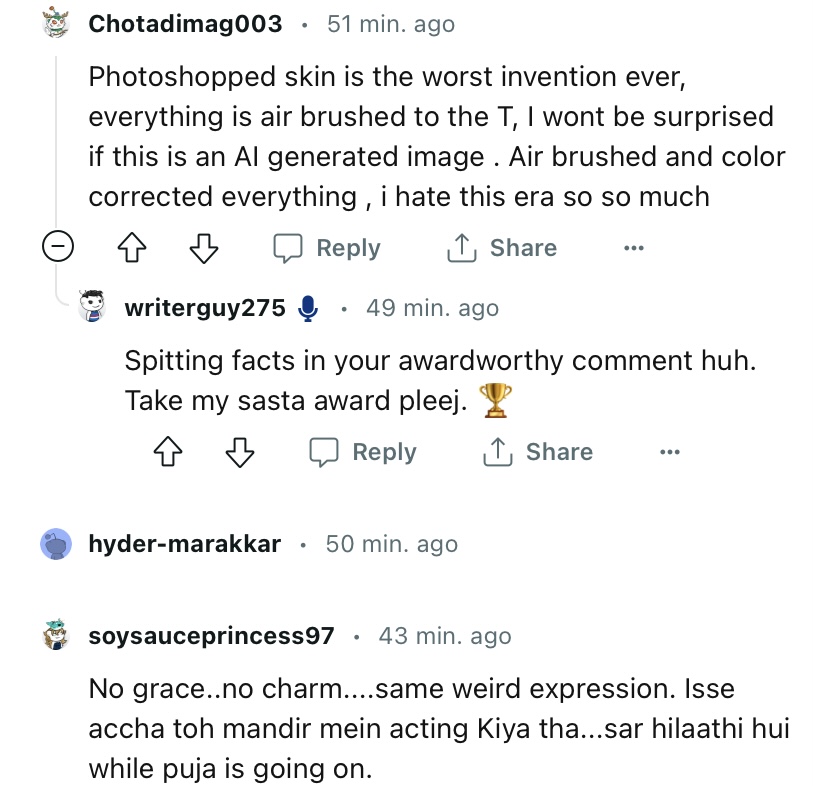This screenshot has height=786, width=814.
Task: Share writerguy275's reply
Action: (538, 452)
